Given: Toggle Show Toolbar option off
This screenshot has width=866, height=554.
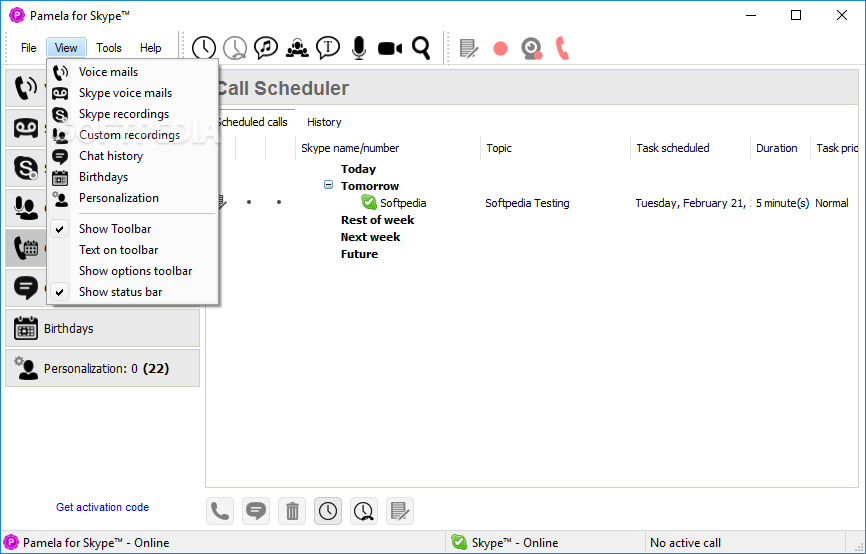Looking at the screenshot, I should pyautogui.click(x=133, y=229).
